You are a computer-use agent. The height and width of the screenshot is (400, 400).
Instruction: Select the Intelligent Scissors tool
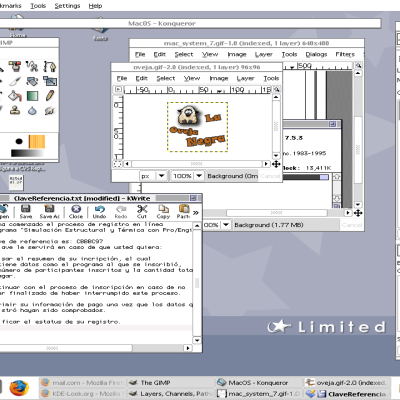(32, 67)
